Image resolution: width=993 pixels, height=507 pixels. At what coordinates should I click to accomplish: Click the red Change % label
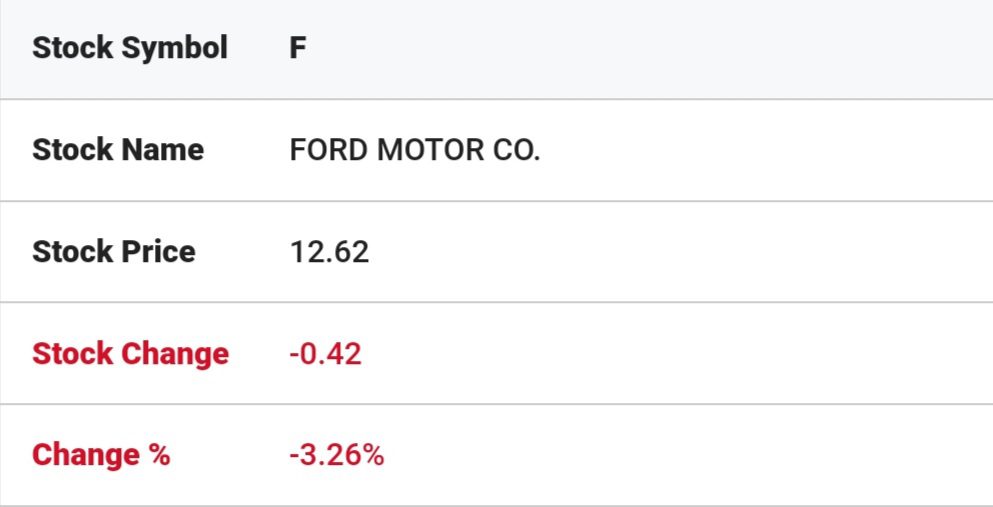click(101, 455)
